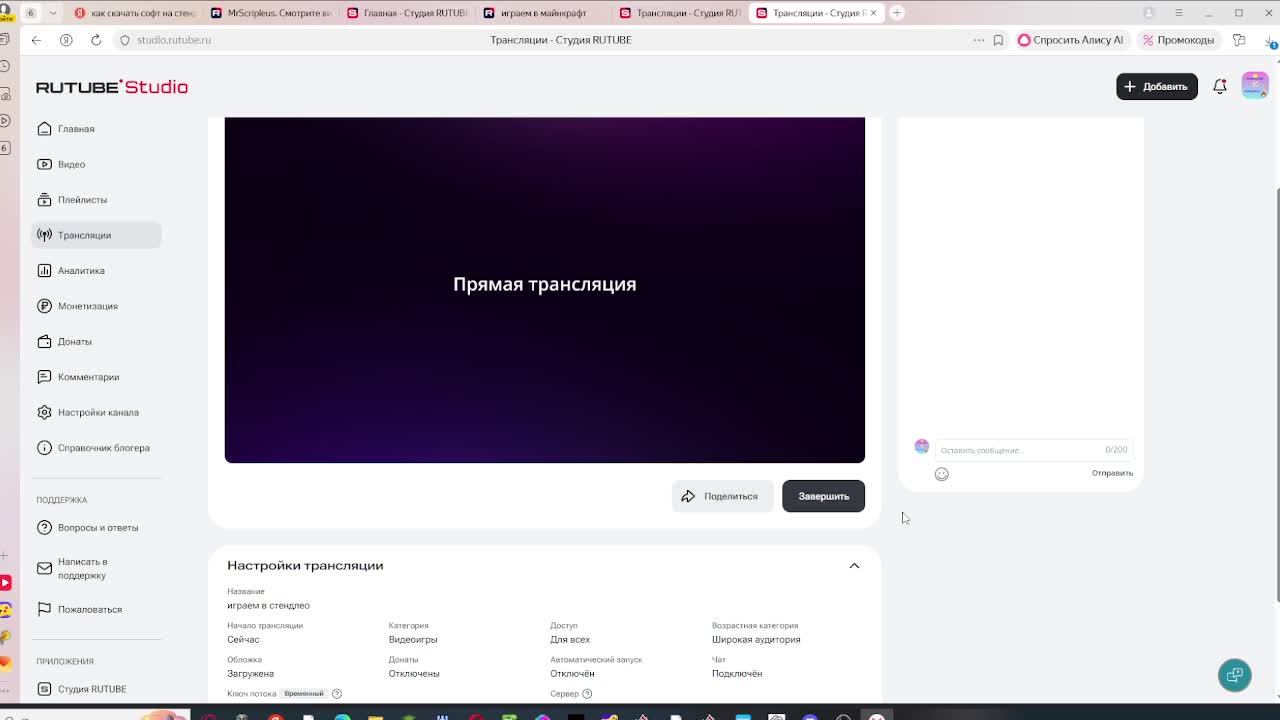Switch to Главная - Студия RUTUBE tab
The image size is (1280, 720).
point(407,13)
